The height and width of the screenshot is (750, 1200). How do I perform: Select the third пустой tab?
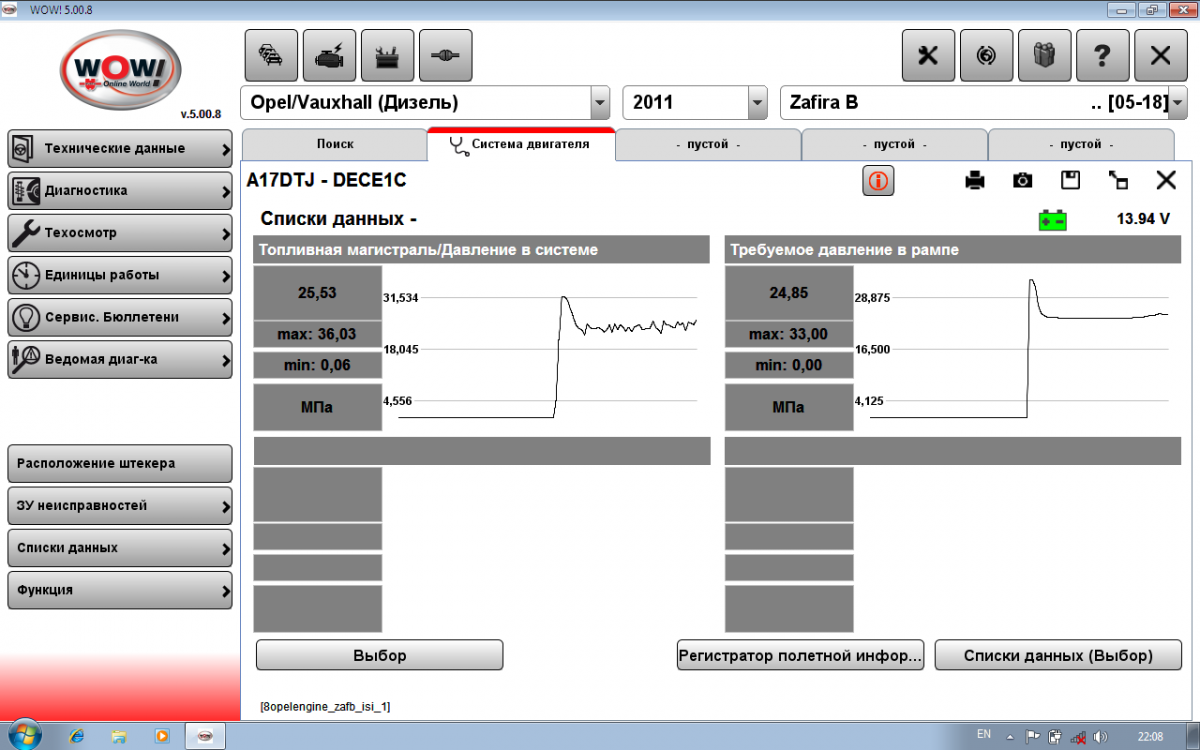(x=1081, y=145)
